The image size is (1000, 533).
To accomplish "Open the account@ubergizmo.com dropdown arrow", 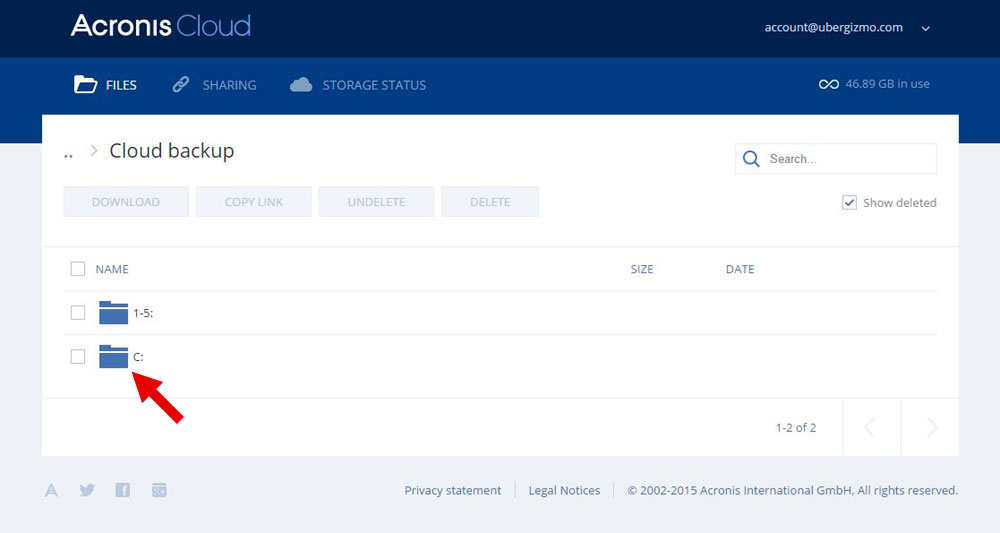I will tap(925, 29).
